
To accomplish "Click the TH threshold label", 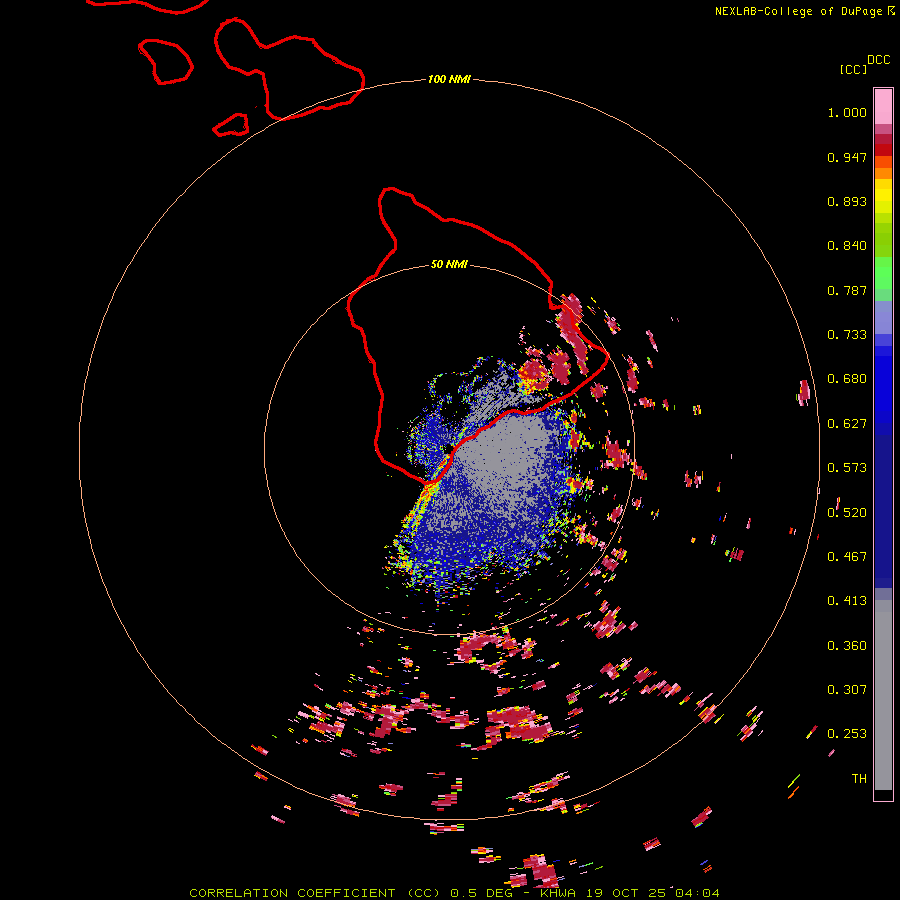I will coord(859,779).
